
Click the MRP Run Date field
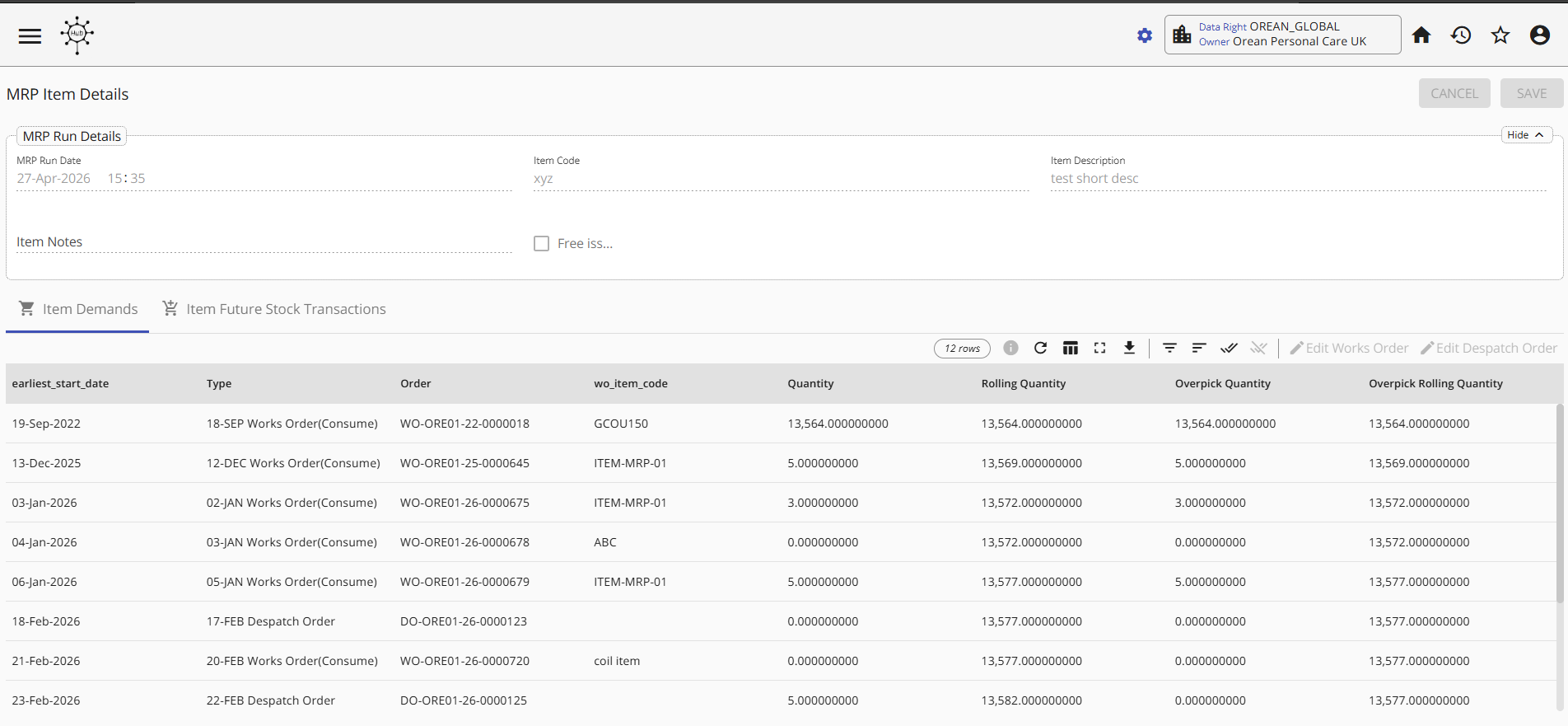264,178
